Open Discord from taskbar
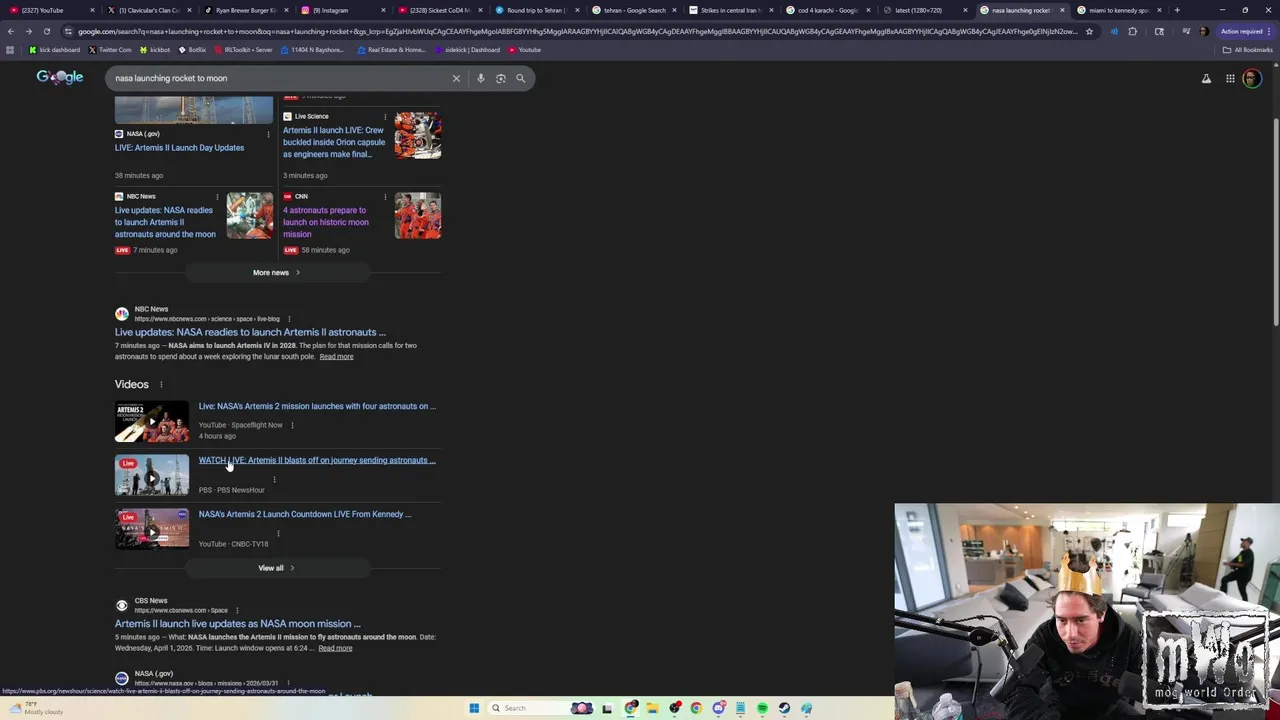Screen dimensions: 1280x720 718,708
